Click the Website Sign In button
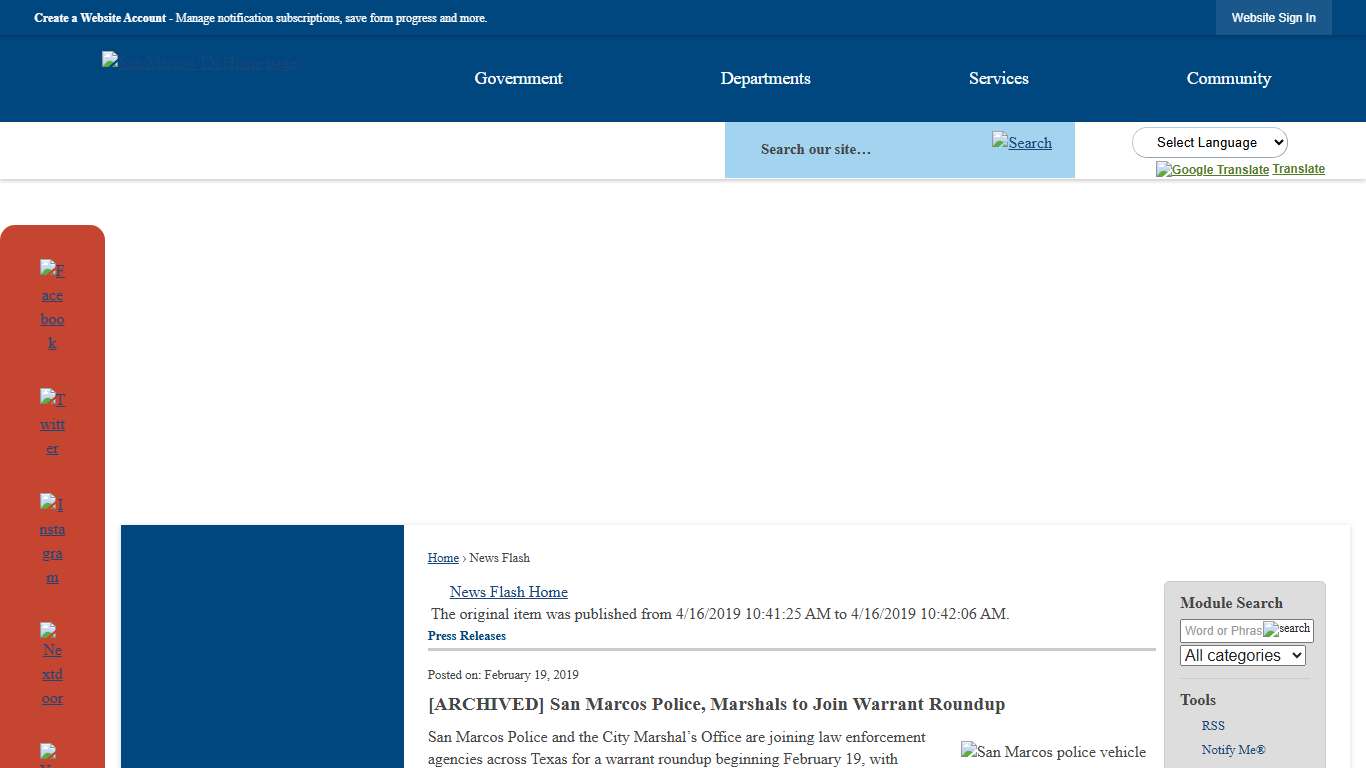 point(1273,18)
